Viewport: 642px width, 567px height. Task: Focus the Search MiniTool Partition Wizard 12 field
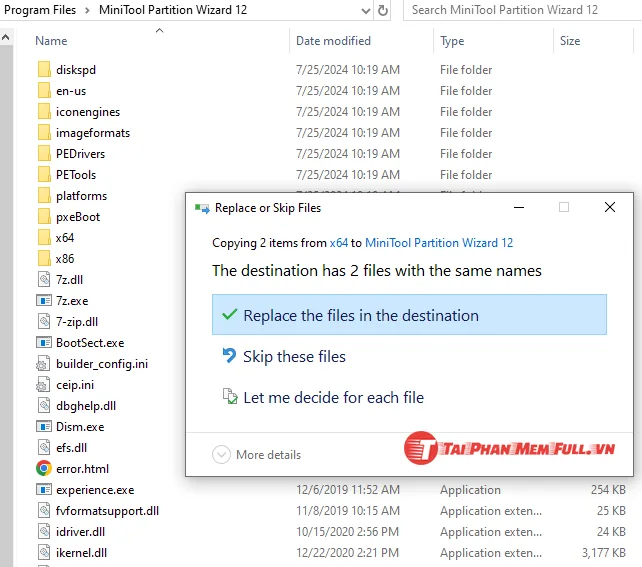(522, 10)
